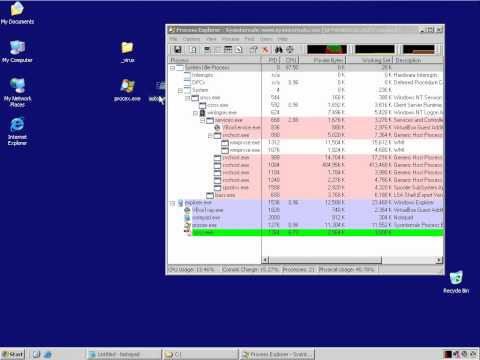Screen dimensions: 480x360
Task: Collapse the smss.exe tree node
Action: coord(187,98)
